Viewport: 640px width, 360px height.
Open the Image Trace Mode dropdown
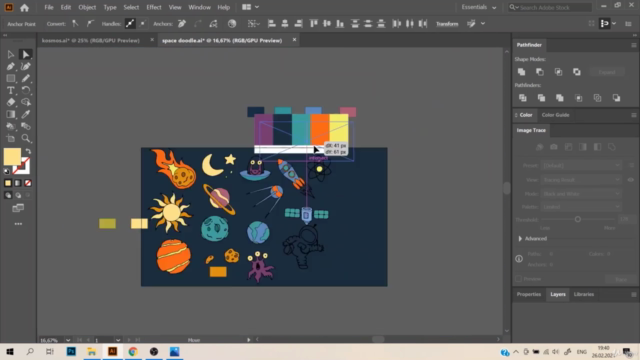(581, 193)
